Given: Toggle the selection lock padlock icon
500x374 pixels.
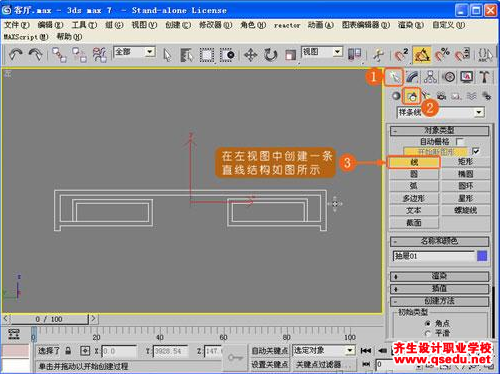Looking at the screenshot, I should (68, 351).
